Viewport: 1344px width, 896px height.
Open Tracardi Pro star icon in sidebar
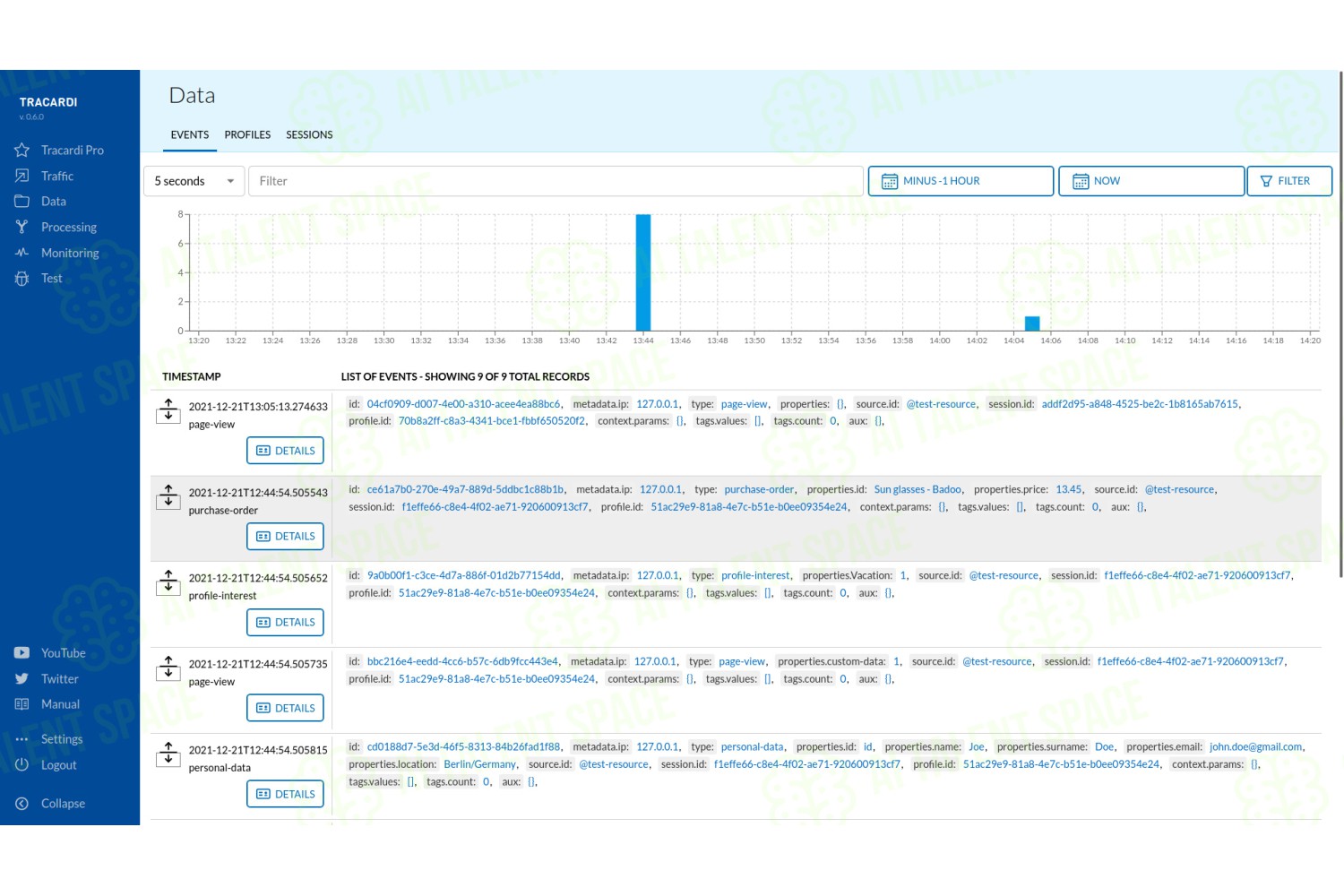point(22,150)
